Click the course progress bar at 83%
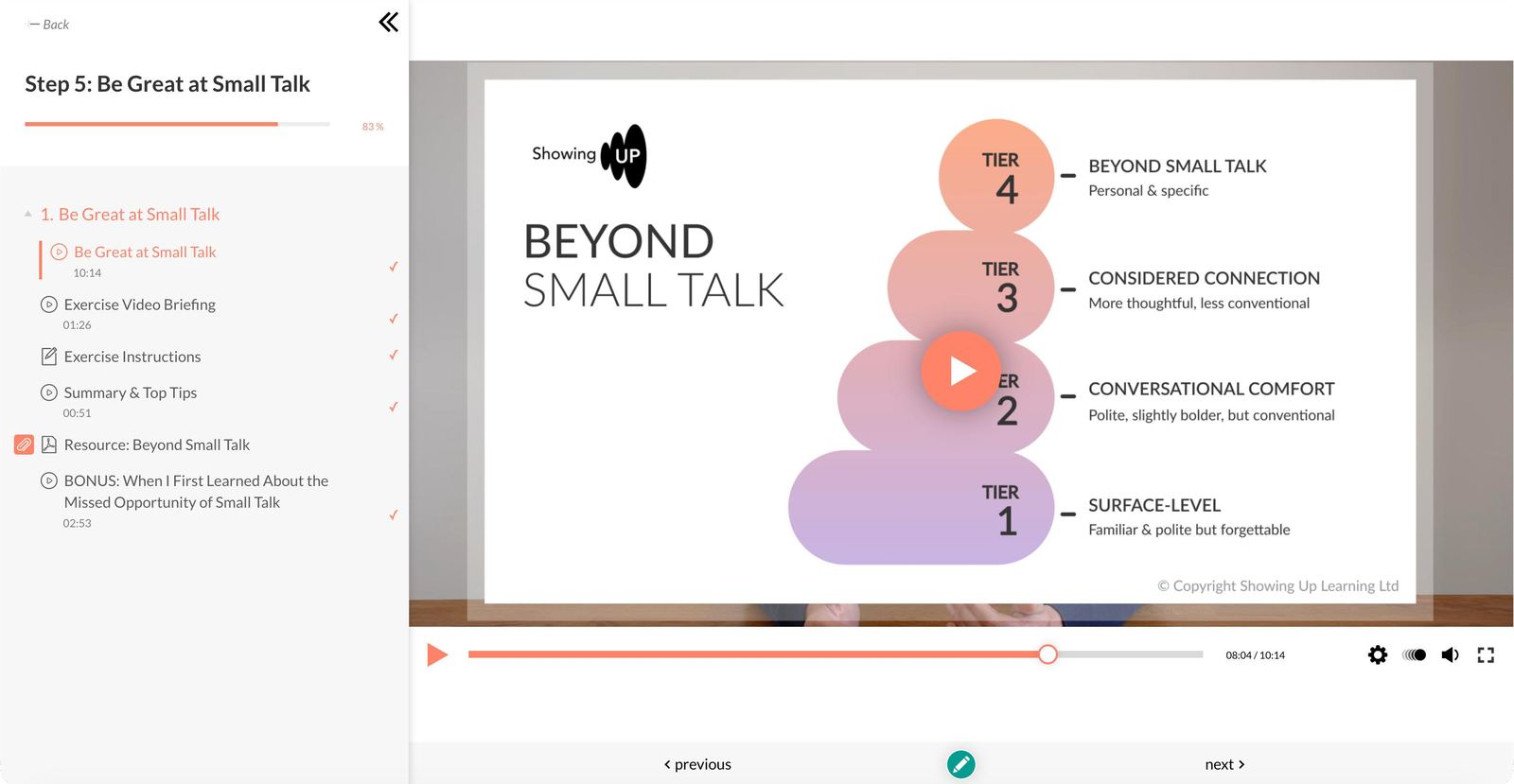1514x784 pixels. click(177, 124)
